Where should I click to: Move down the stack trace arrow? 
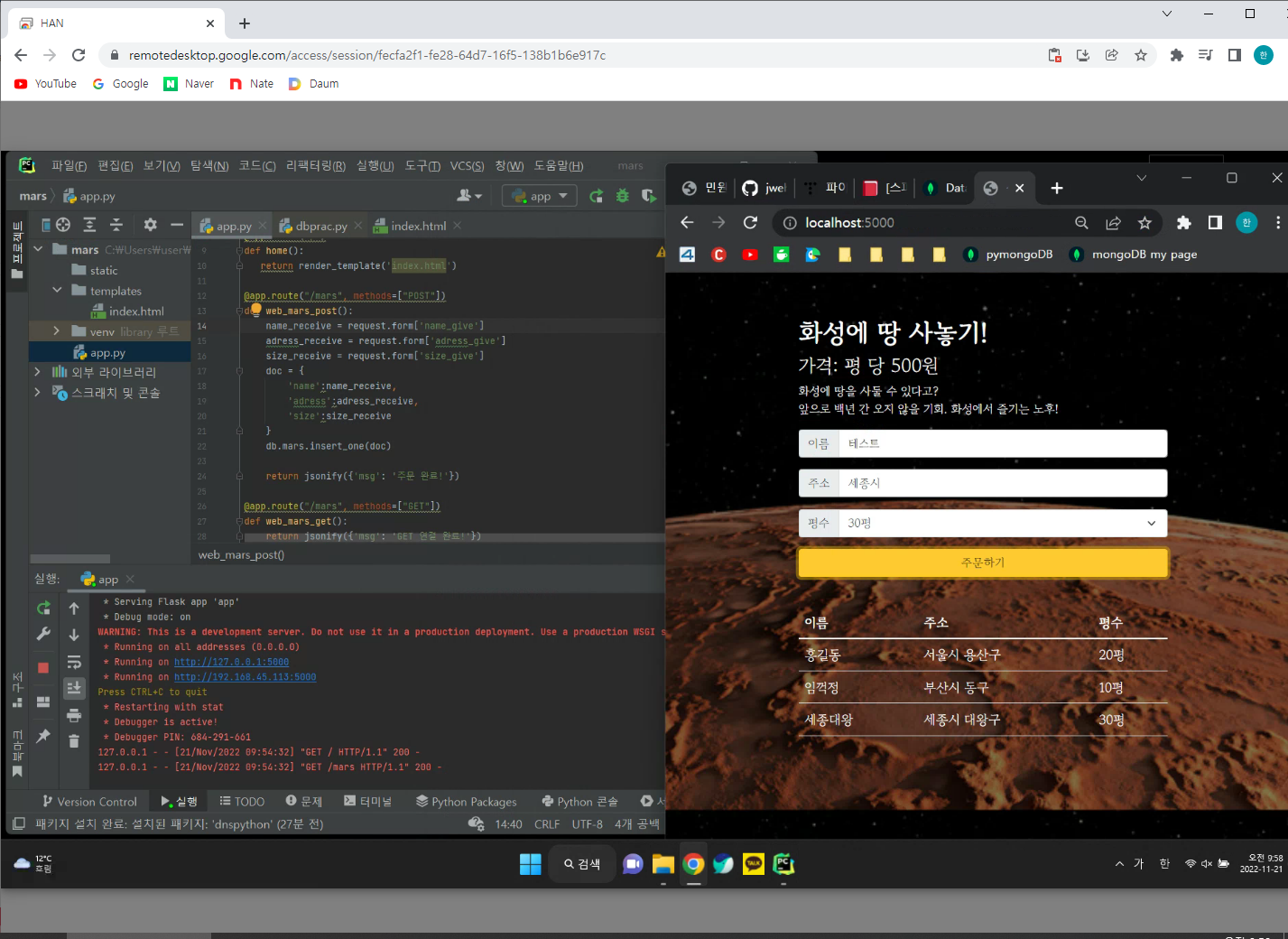tap(74, 635)
